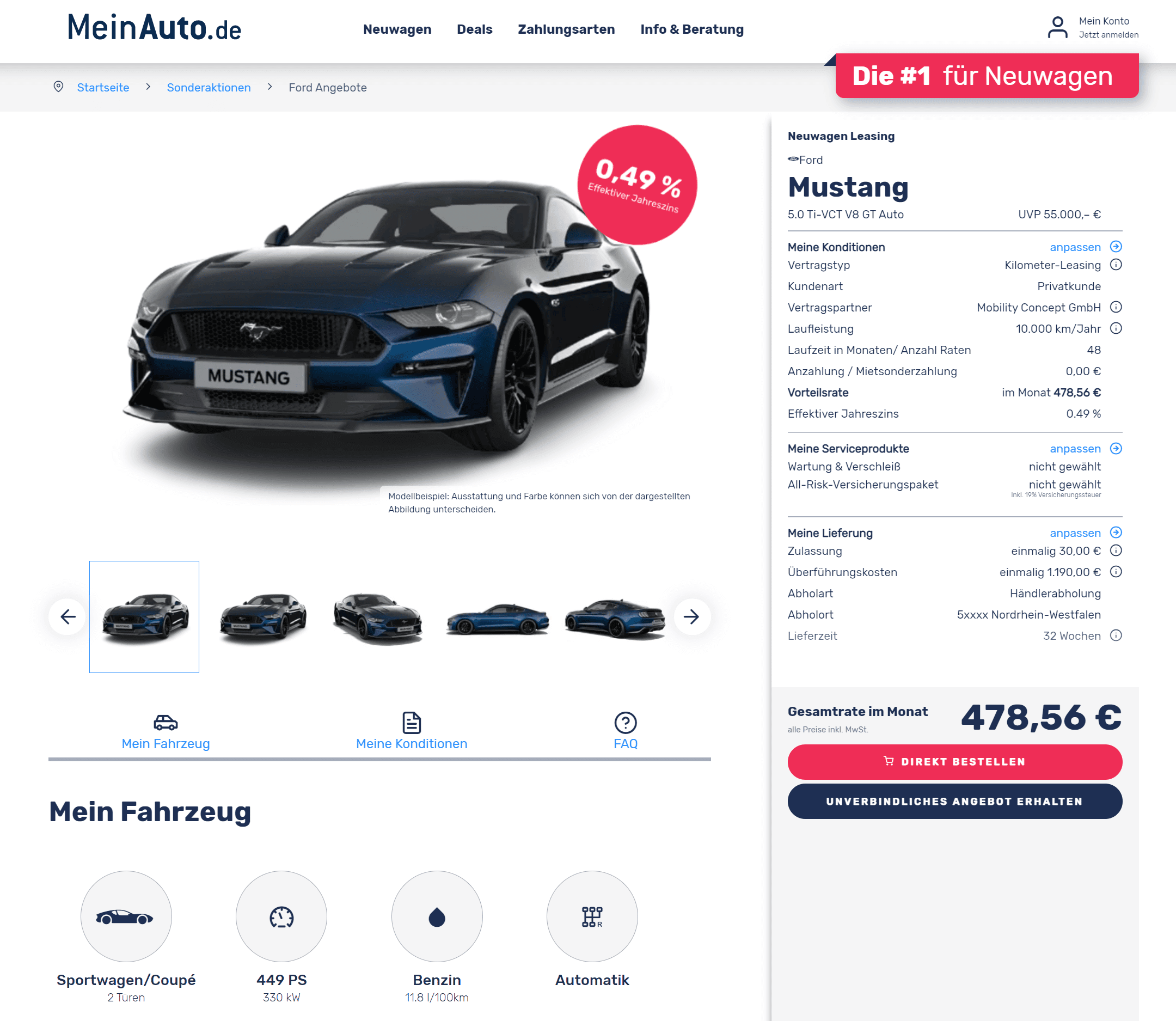The height and width of the screenshot is (1021, 1176).
Task: Switch to the FAQ tab
Action: point(625,731)
